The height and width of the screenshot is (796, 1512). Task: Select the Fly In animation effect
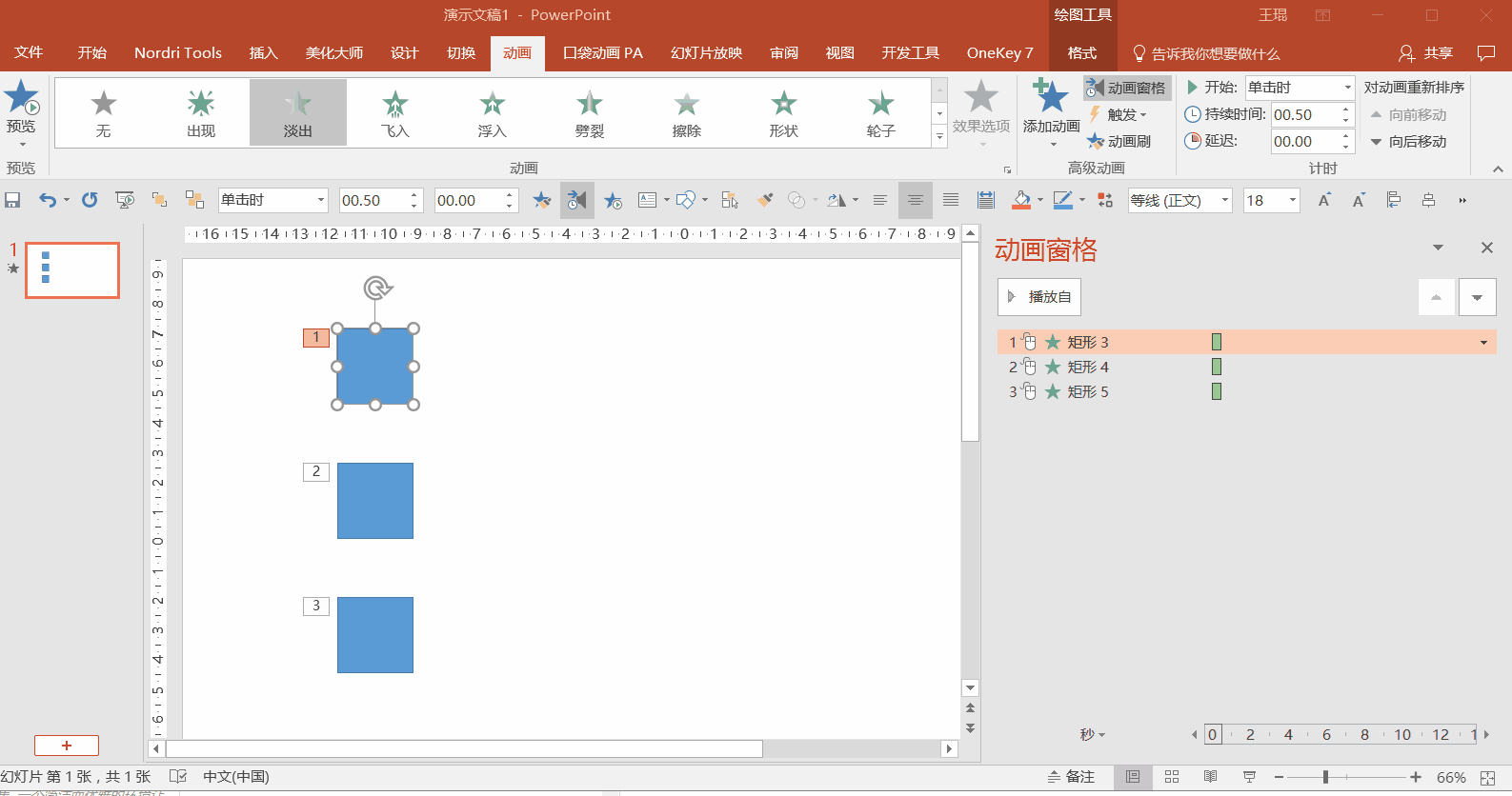(x=395, y=112)
